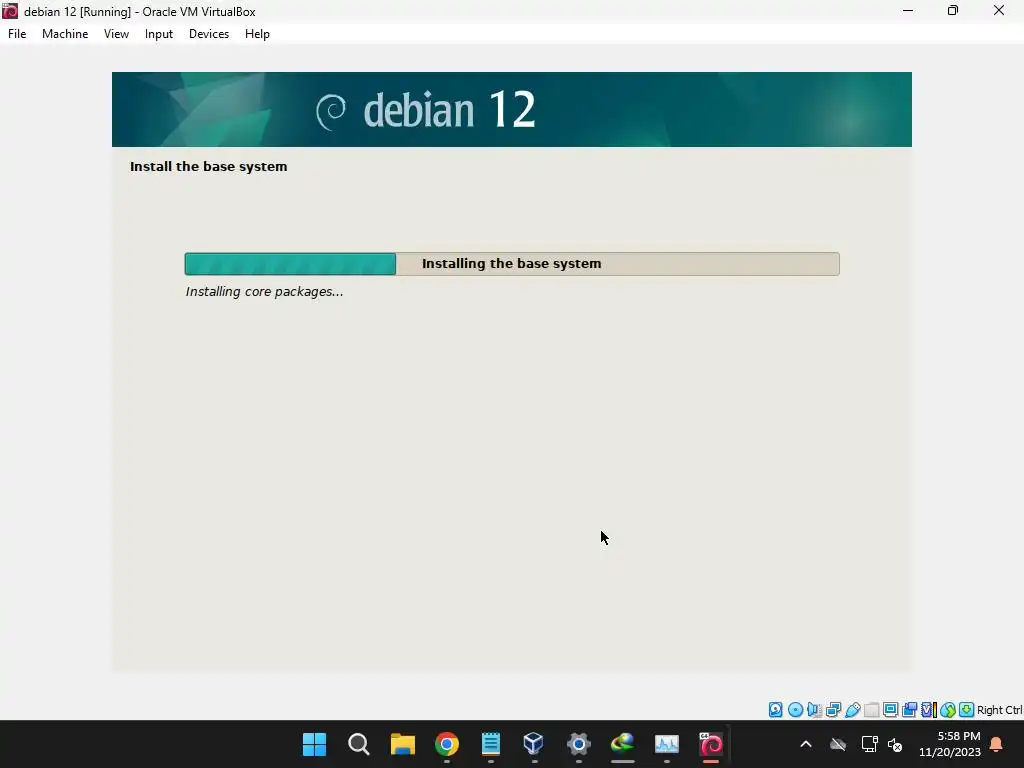1024x768 pixels.
Task: Select the debian VM taskbar icon
Action: point(711,744)
